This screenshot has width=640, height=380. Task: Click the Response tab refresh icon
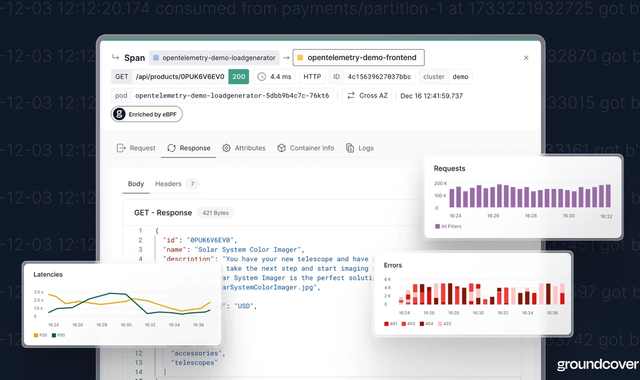pos(171,148)
